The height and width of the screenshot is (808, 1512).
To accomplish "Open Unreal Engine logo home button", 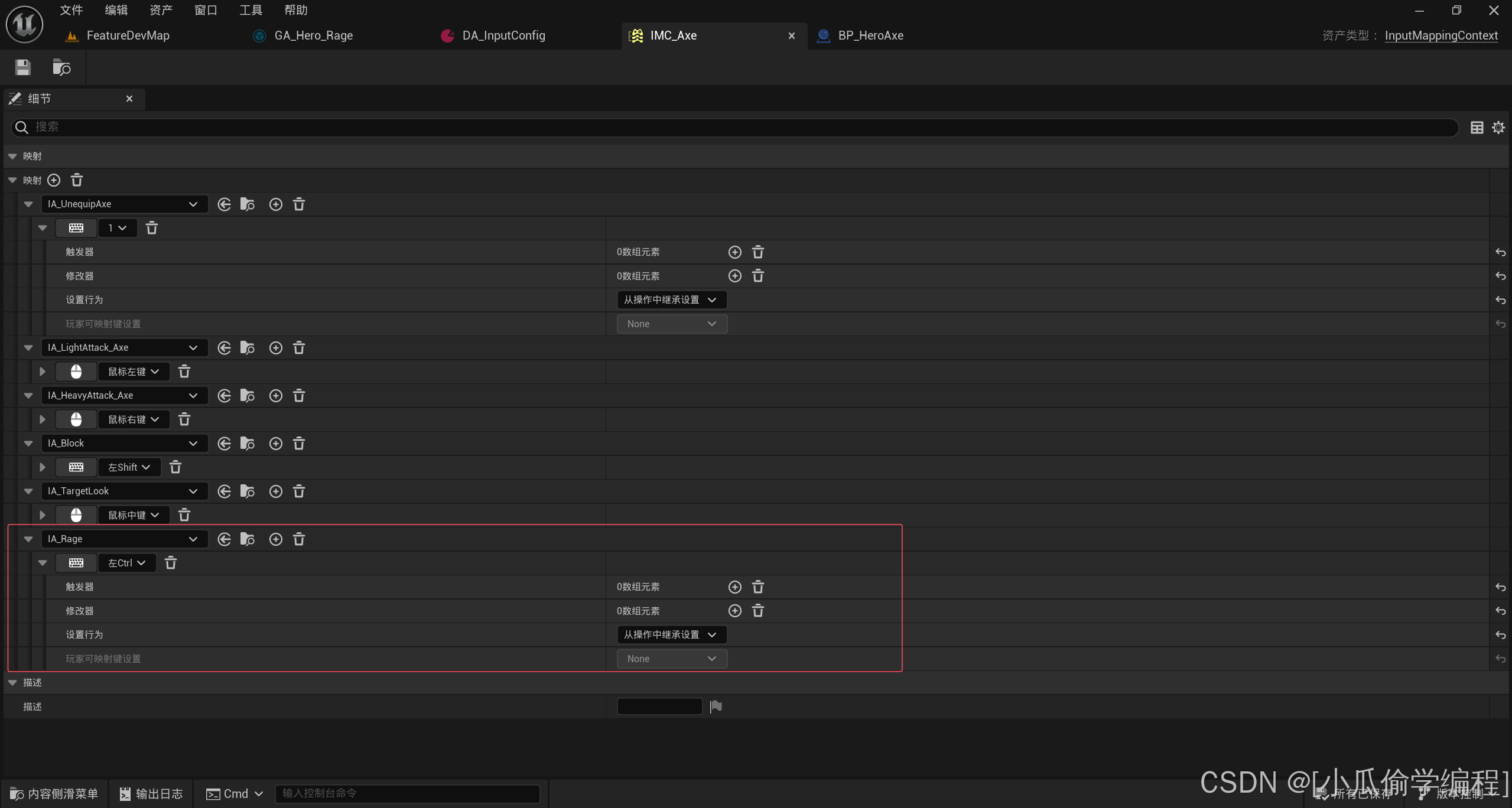I will (24, 24).
